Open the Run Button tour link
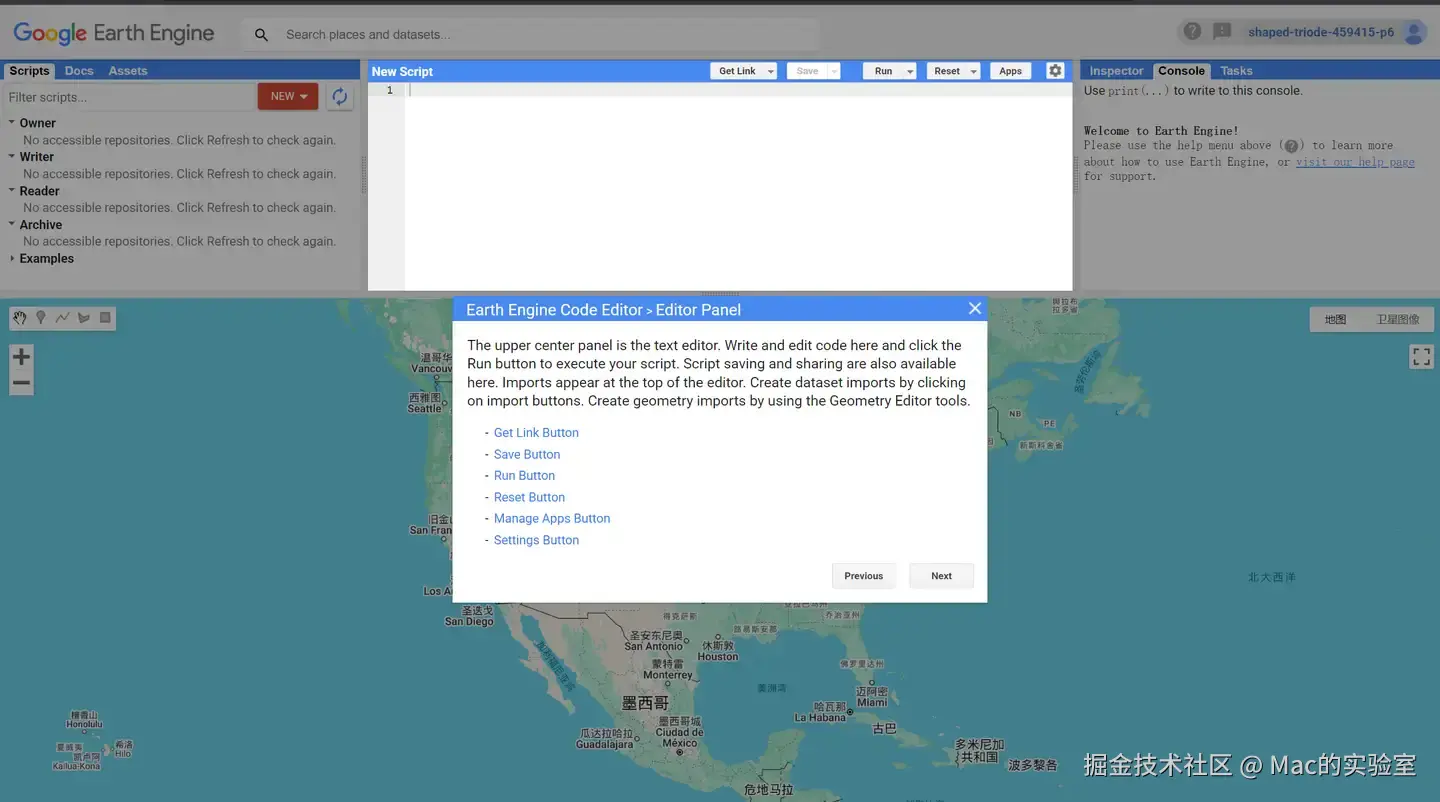The height and width of the screenshot is (802, 1440). click(524, 476)
